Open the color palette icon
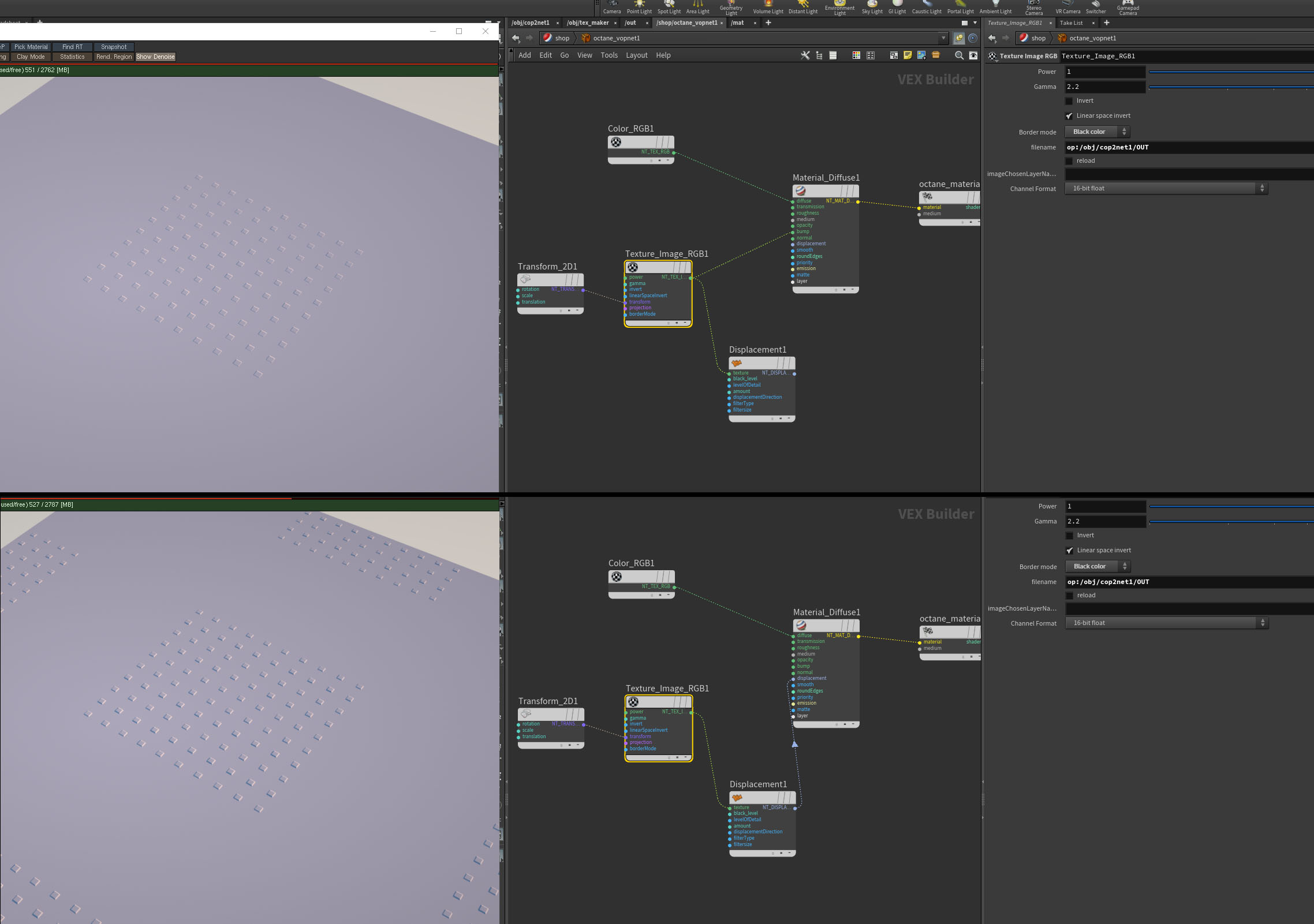The image size is (1314, 924). click(856, 55)
